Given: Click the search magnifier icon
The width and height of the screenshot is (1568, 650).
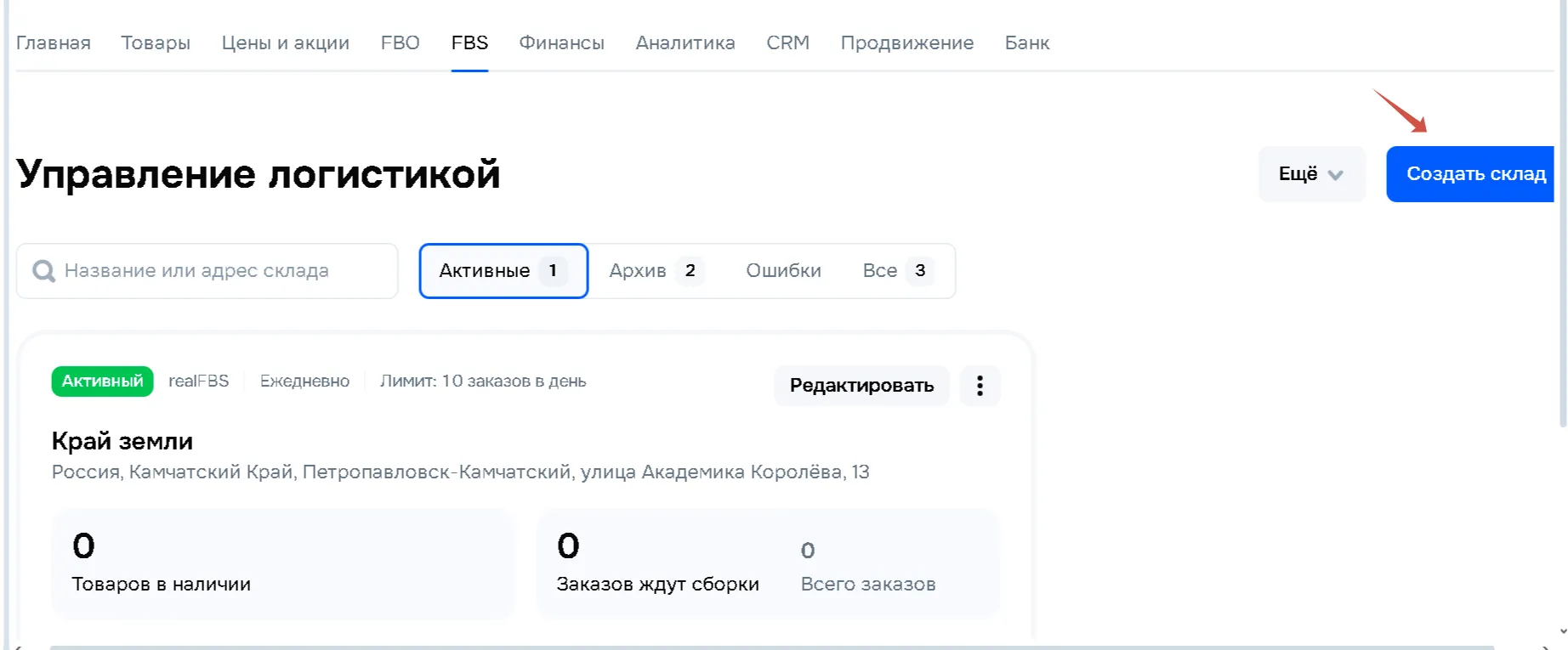Looking at the screenshot, I should pyautogui.click(x=43, y=271).
